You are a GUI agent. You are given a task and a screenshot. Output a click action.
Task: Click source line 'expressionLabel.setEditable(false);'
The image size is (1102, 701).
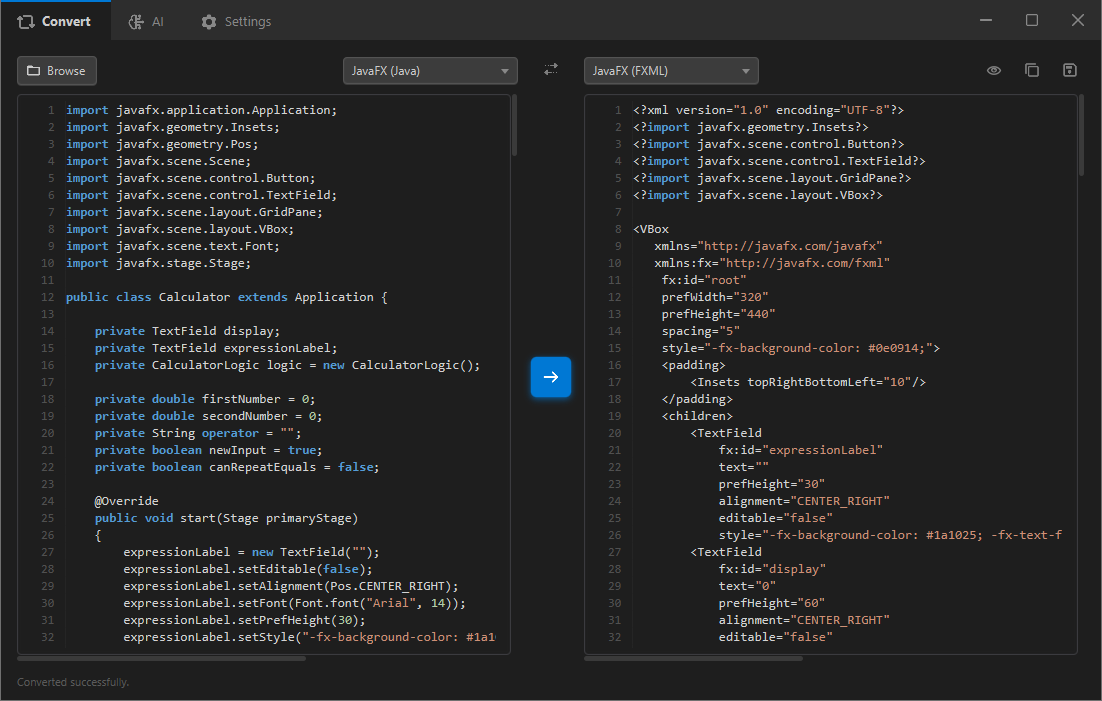coord(248,569)
